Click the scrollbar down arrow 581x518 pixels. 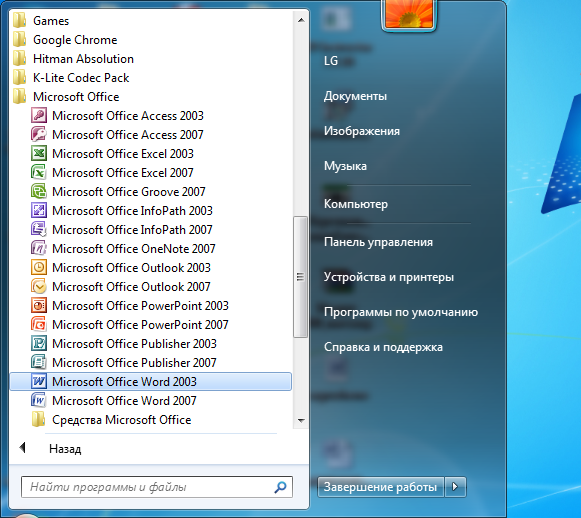301,421
